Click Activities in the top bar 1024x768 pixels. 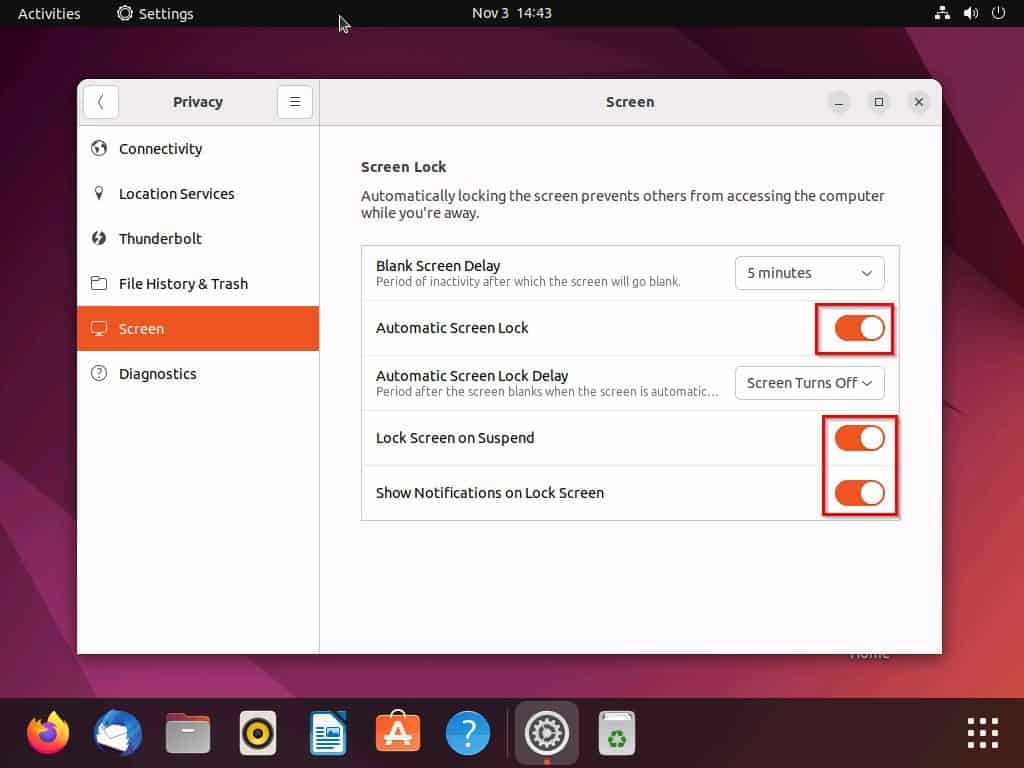(49, 13)
